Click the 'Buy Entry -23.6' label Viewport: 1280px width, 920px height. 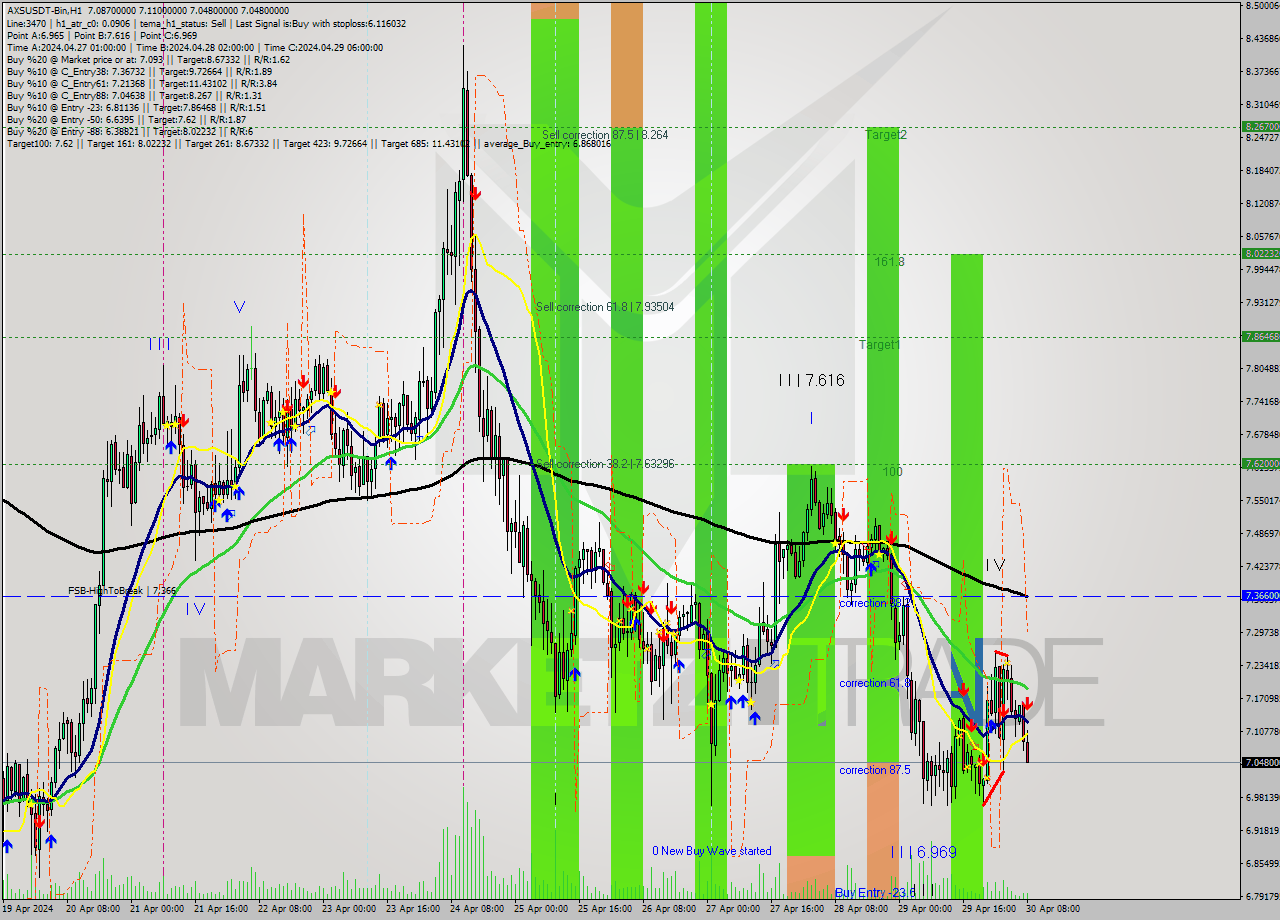(875, 892)
